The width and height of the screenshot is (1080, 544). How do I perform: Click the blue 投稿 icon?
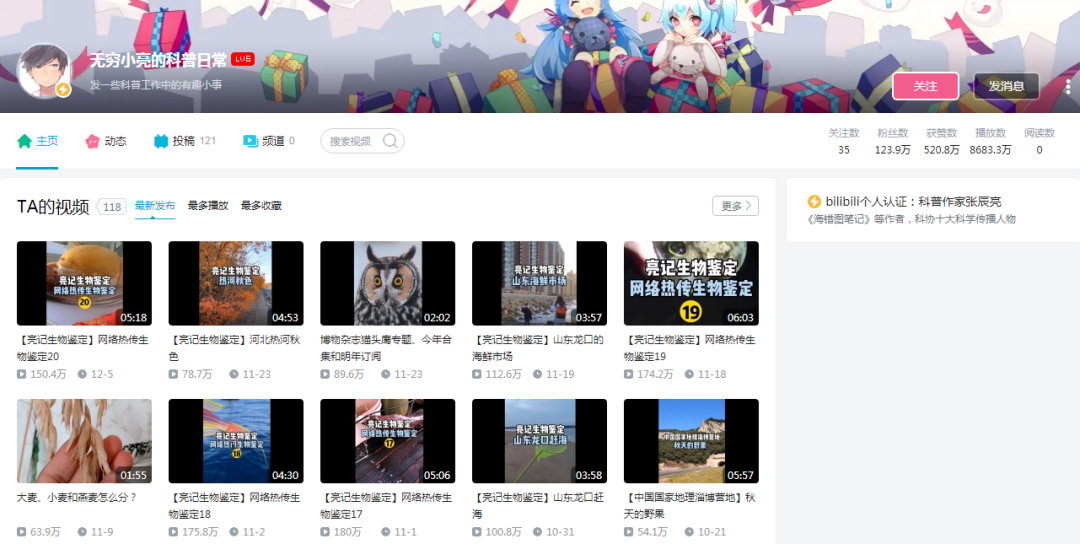[x=160, y=141]
